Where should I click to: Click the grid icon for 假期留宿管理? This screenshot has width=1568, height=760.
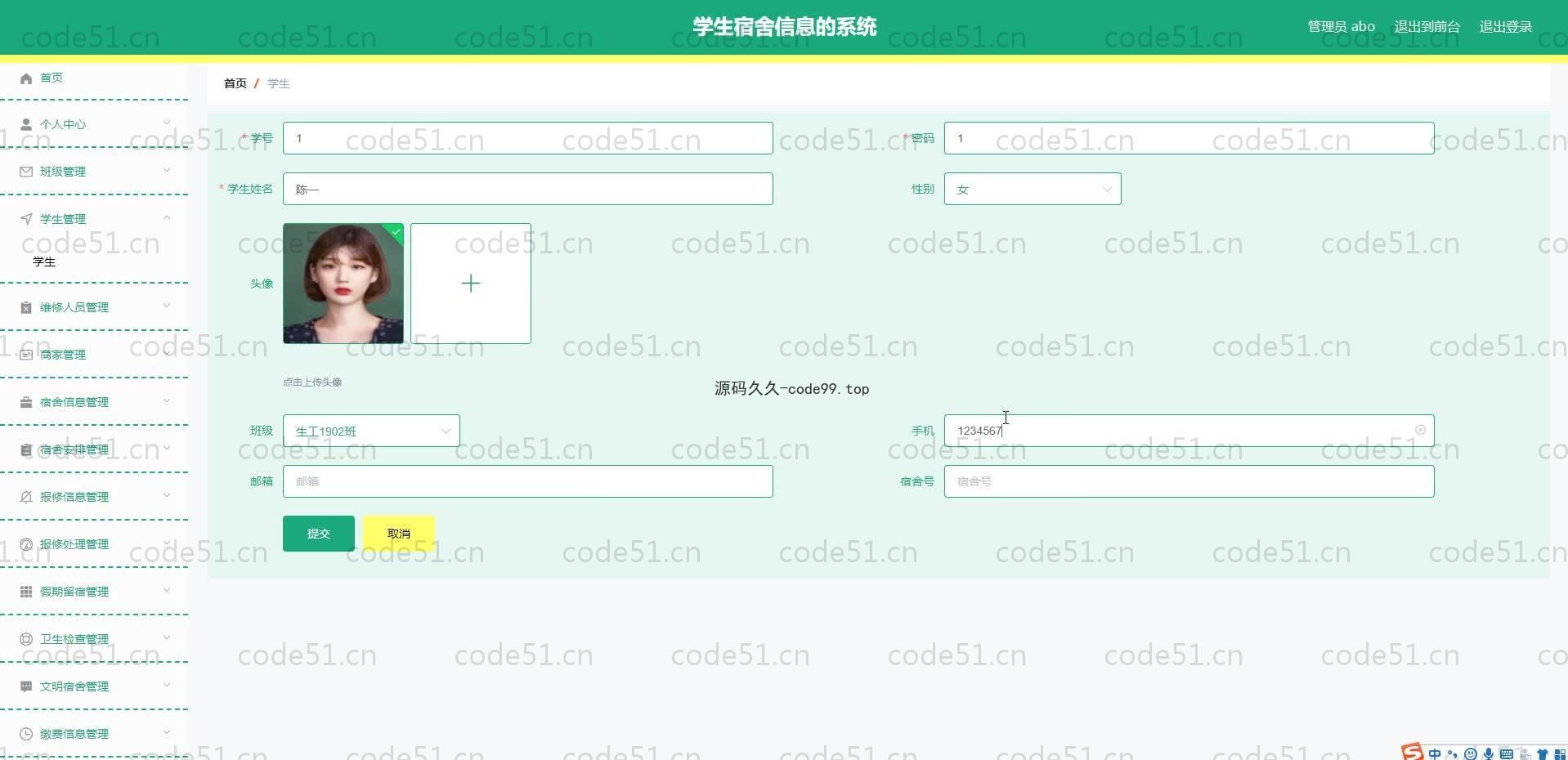click(x=26, y=592)
